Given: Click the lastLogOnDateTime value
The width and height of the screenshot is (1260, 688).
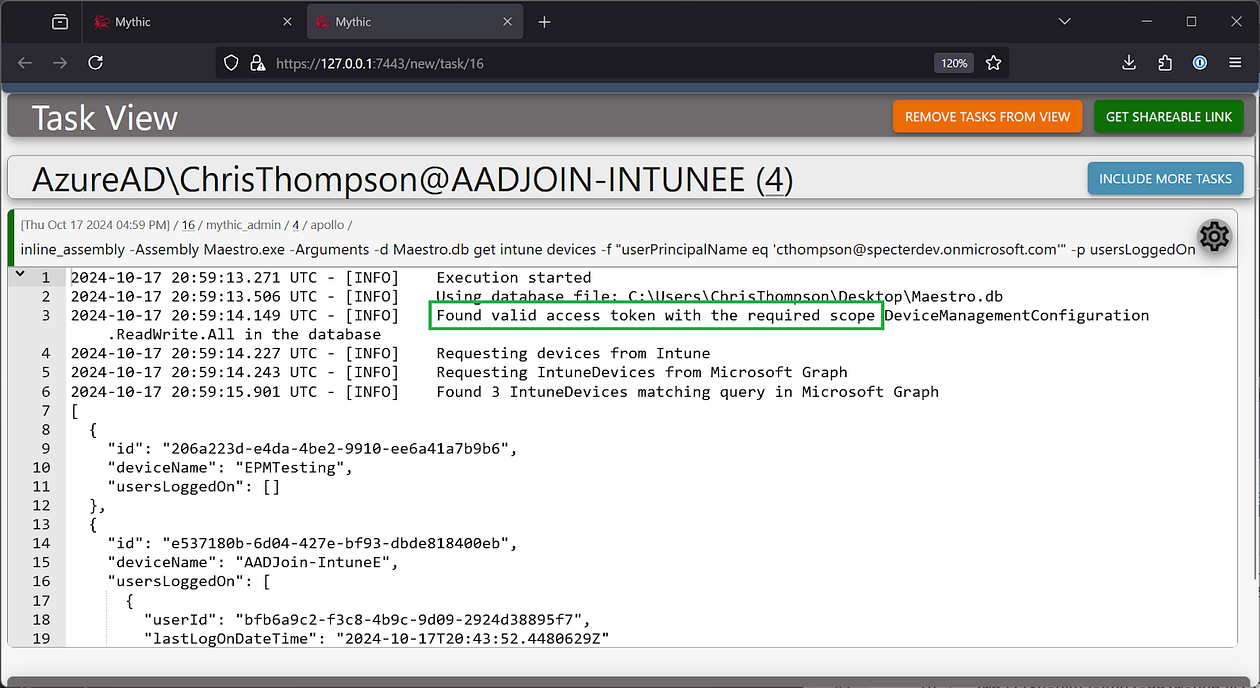Looking at the screenshot, I should [472, 639].
